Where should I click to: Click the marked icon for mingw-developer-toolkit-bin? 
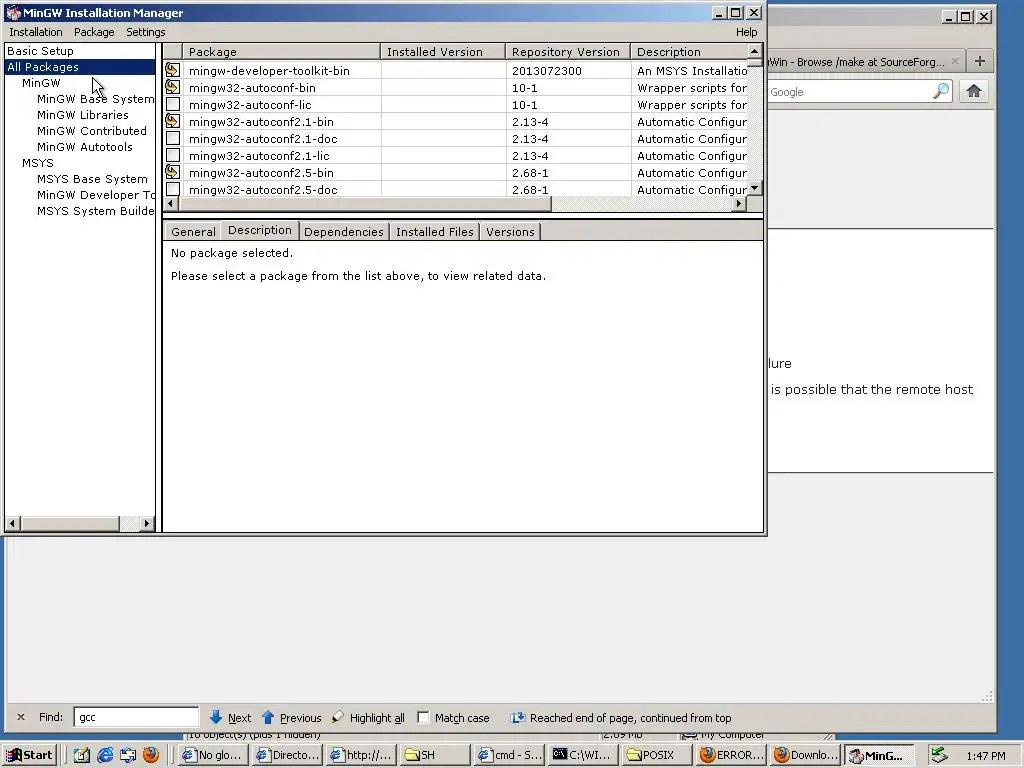click(172, 70)
